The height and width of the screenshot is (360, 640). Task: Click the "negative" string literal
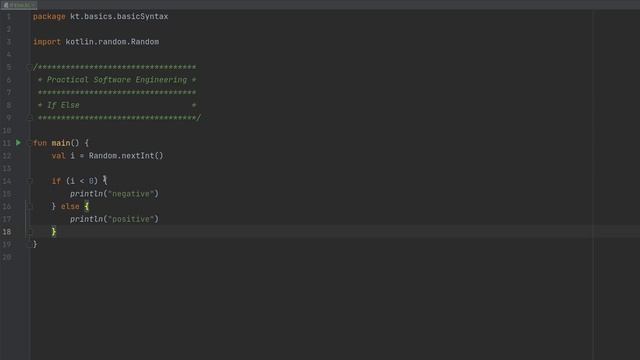tap(131, 194)
